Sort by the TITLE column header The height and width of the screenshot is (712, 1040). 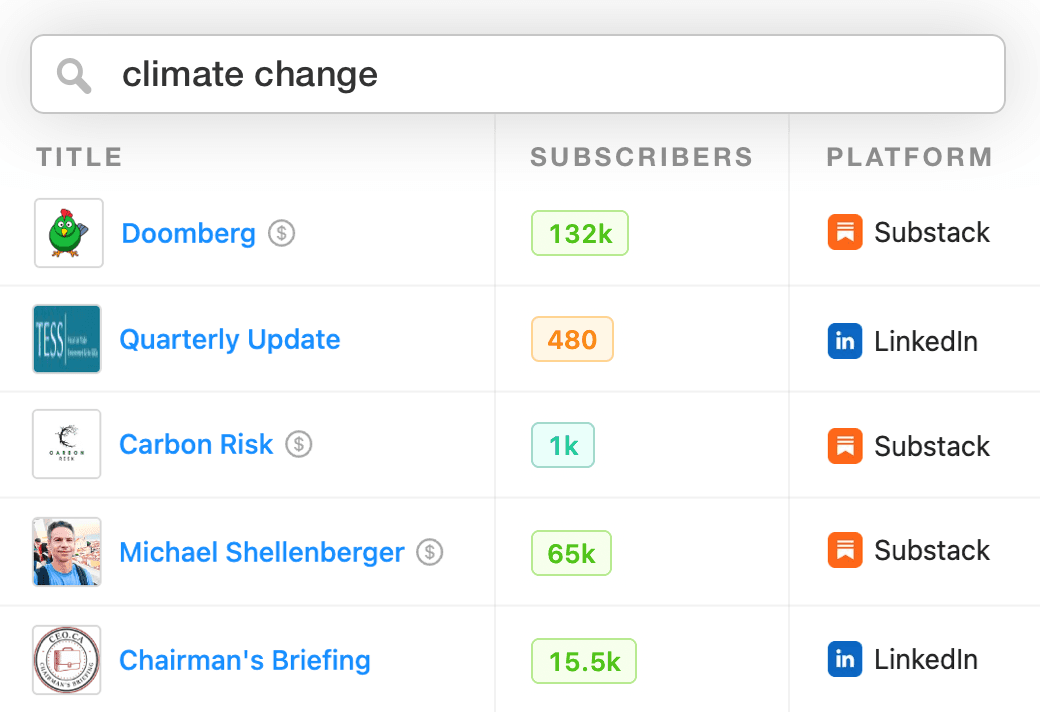pos(80,157)
